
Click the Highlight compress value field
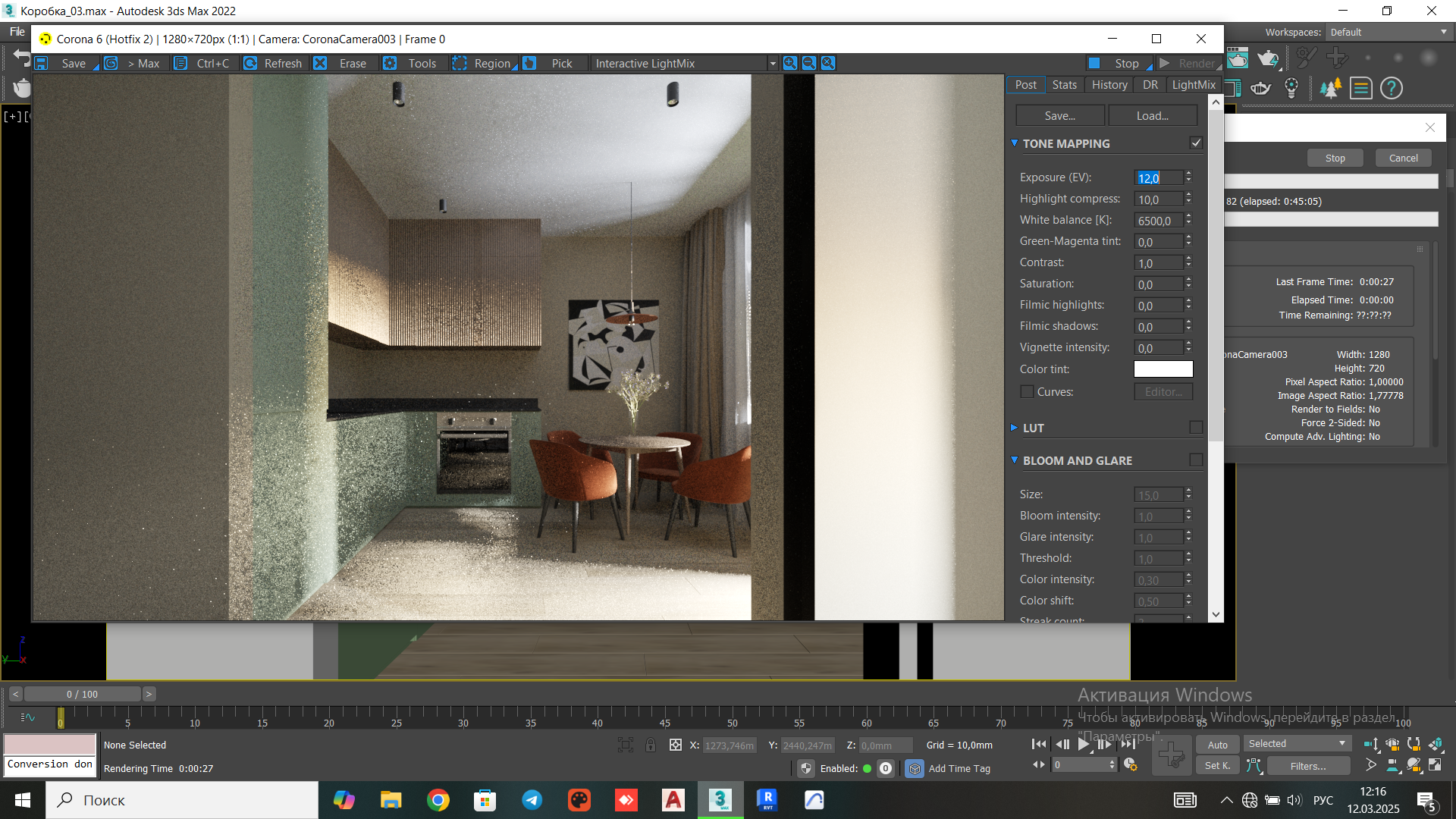[x=1159, y=199]
